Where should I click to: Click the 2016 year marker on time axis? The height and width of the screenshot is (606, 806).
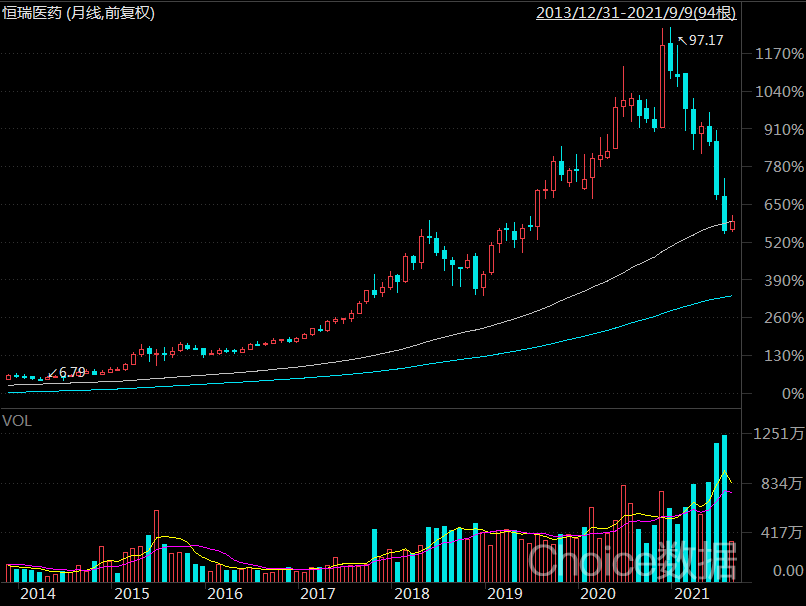225,594
